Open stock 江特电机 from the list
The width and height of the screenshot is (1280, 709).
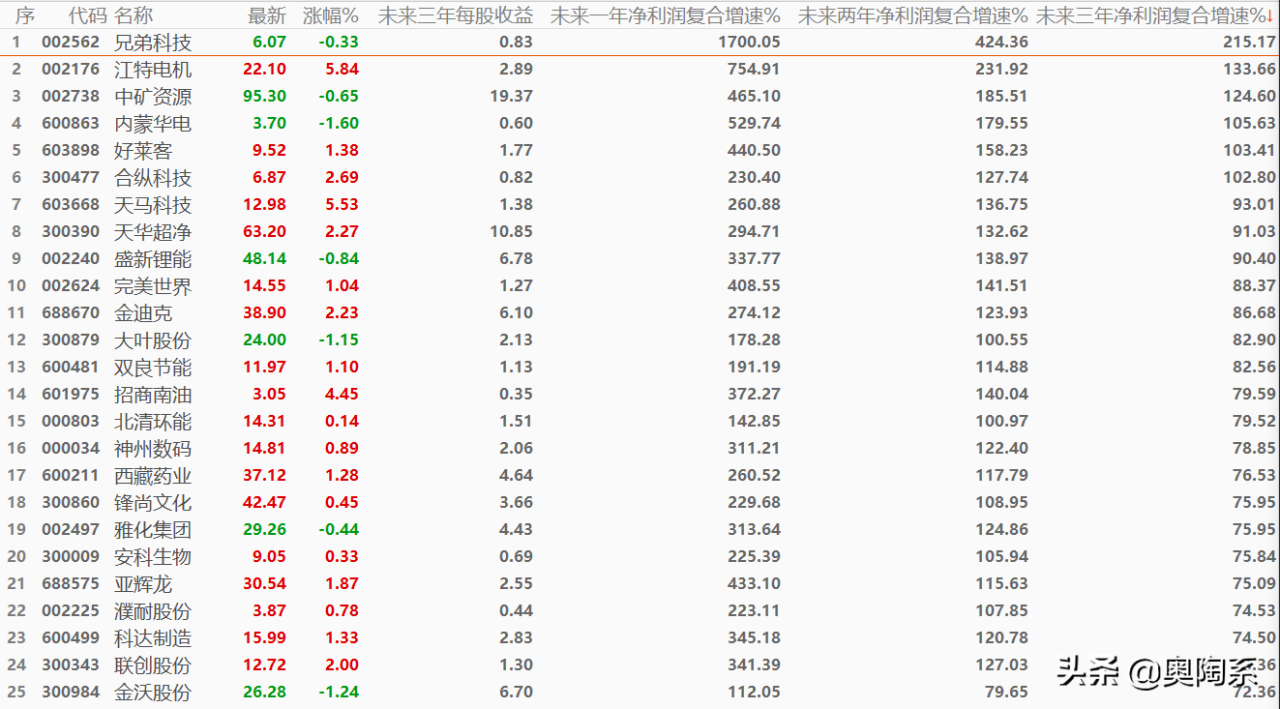[153, 70]
